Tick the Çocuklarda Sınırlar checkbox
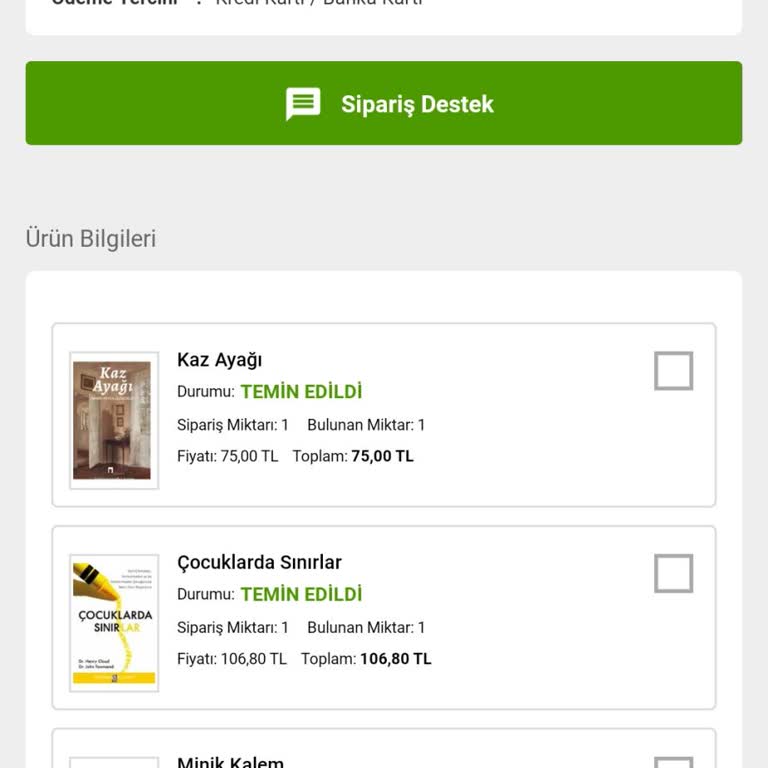 point(673,574)
